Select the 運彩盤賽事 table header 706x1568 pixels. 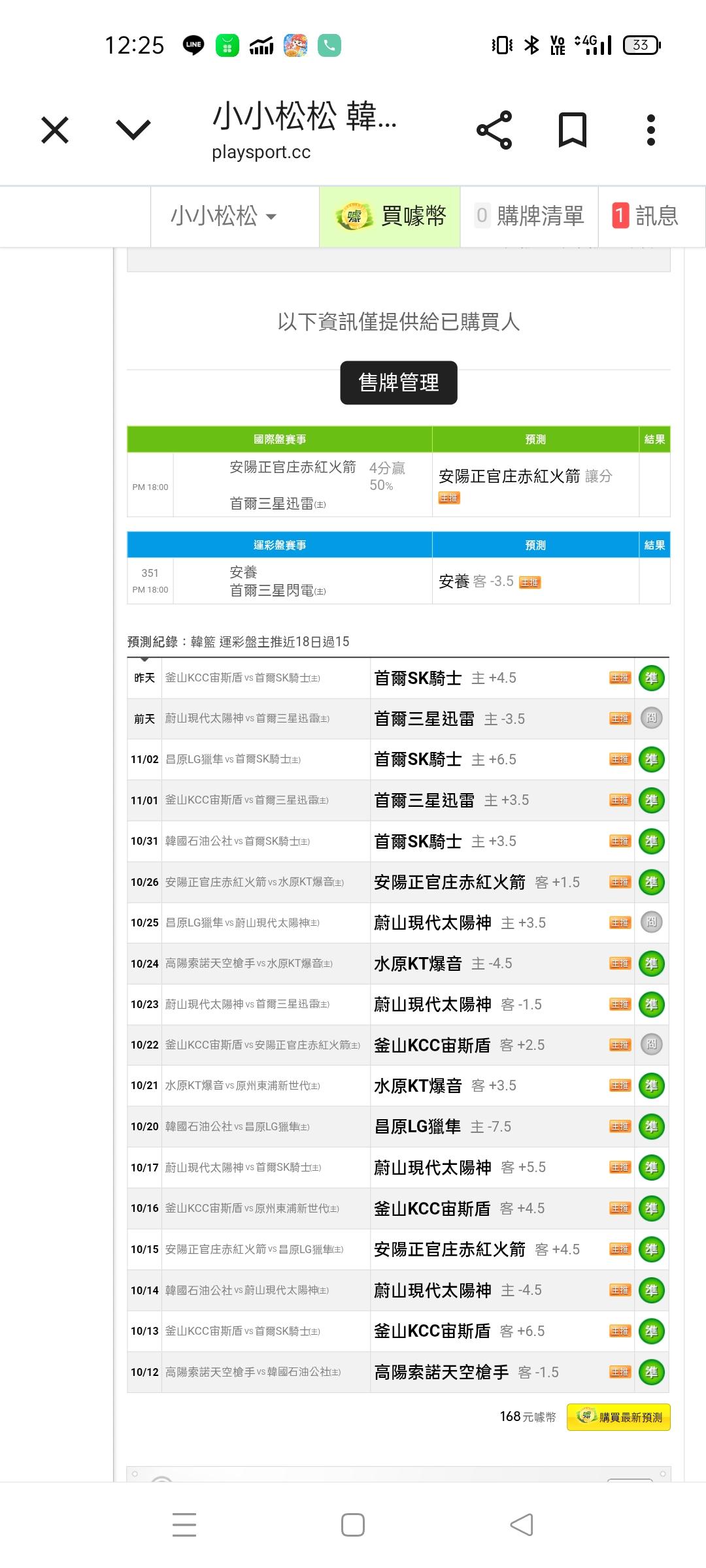point(280,545)
